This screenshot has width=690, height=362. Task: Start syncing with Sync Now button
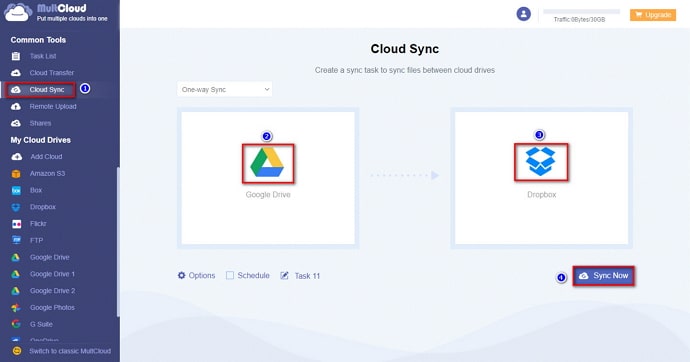pyautogui.click(x=603, y=276)
